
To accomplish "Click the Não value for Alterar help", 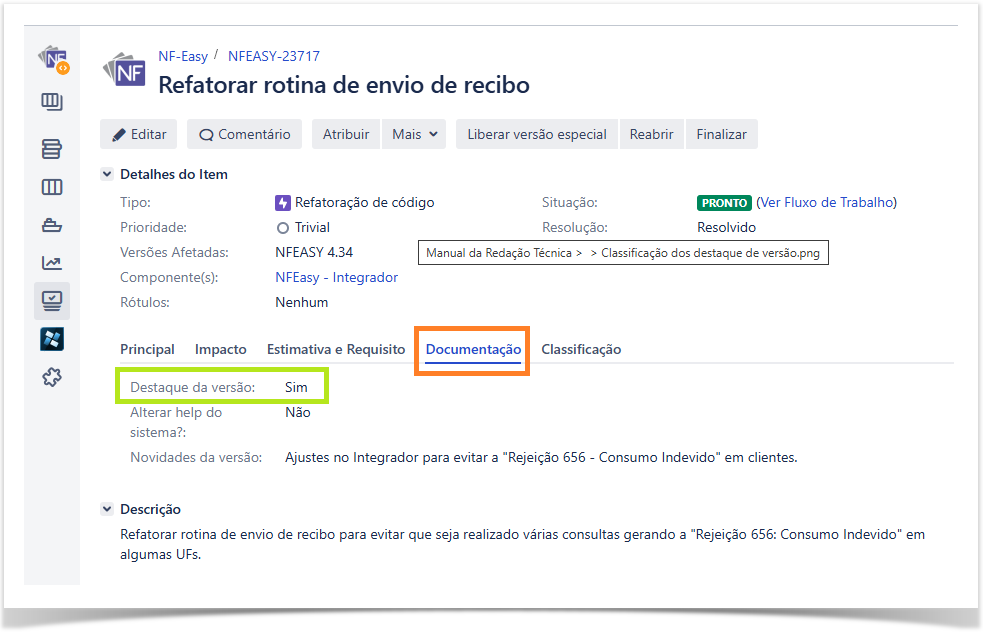I will point(298,413).
